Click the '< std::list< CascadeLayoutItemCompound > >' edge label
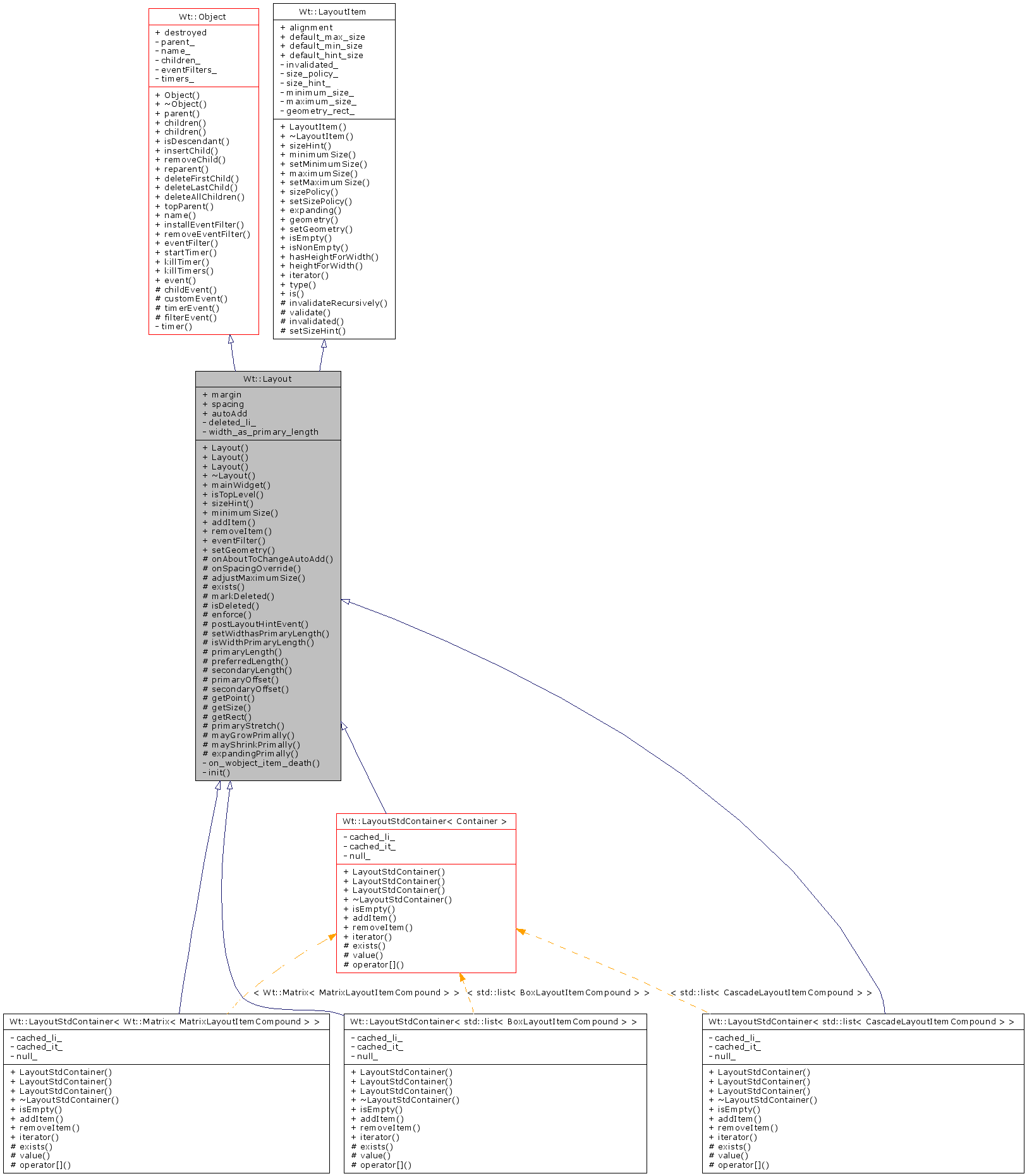The width and height of the screenshot is (1027, 1176). [x=771, y=993]
